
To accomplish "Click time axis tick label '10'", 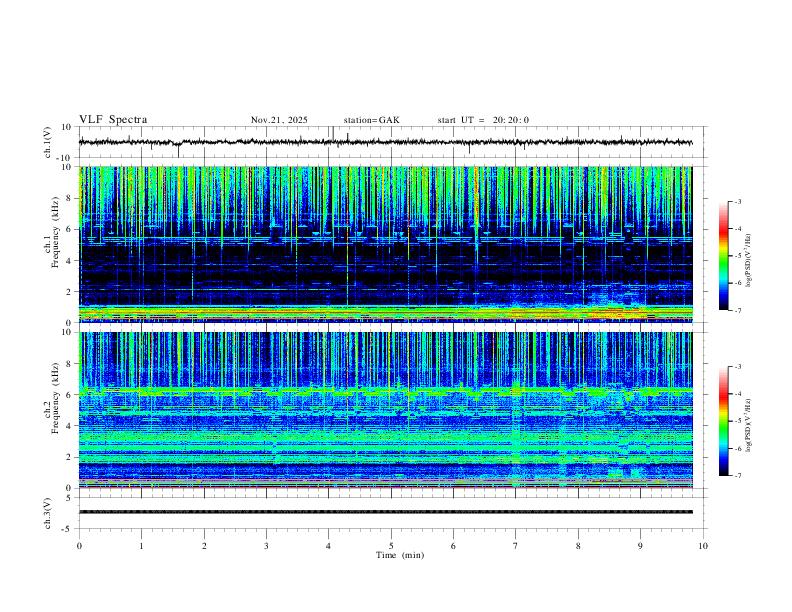I will click(703, 546).
